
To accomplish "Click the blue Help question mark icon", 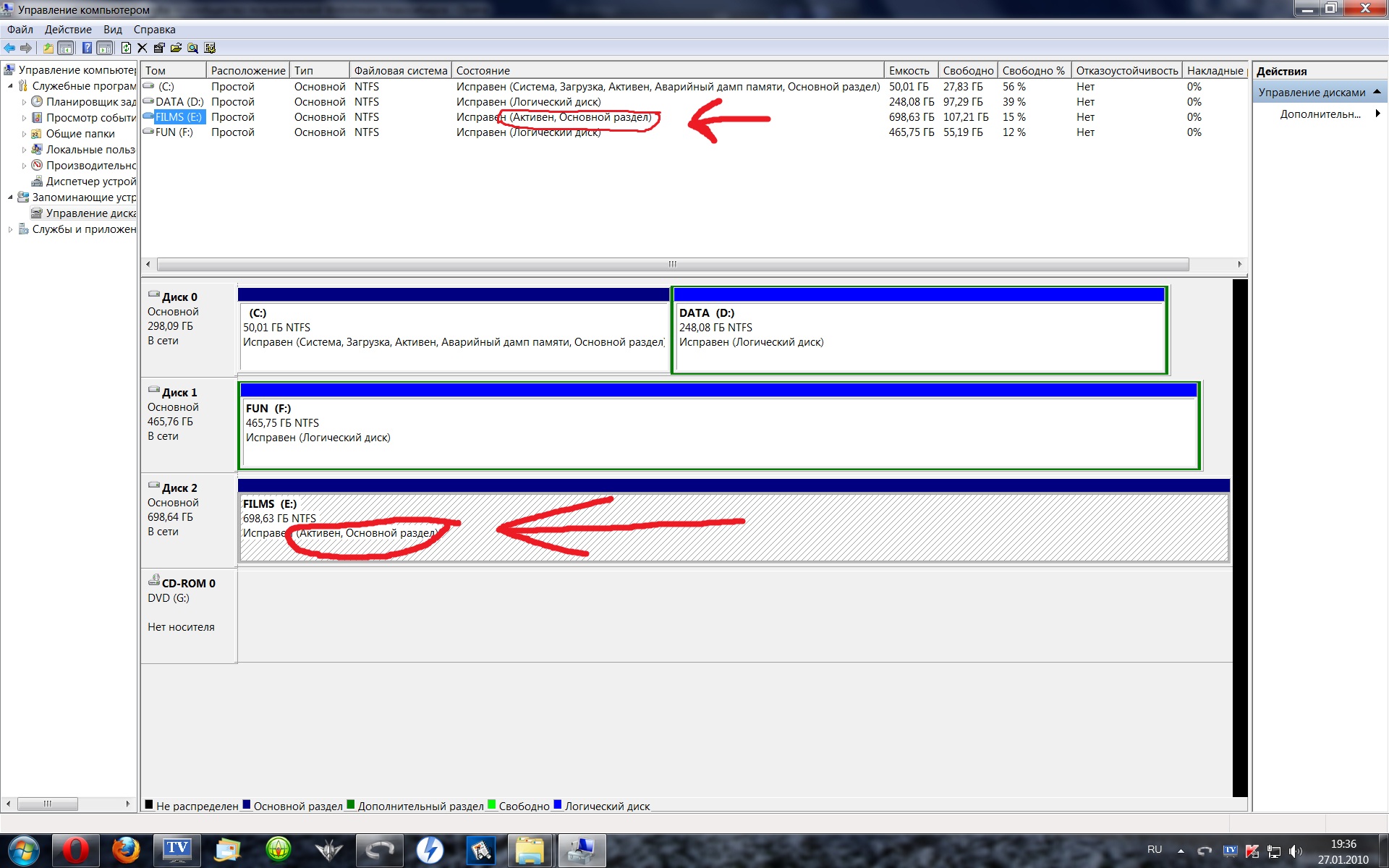I will coord(87,48).
